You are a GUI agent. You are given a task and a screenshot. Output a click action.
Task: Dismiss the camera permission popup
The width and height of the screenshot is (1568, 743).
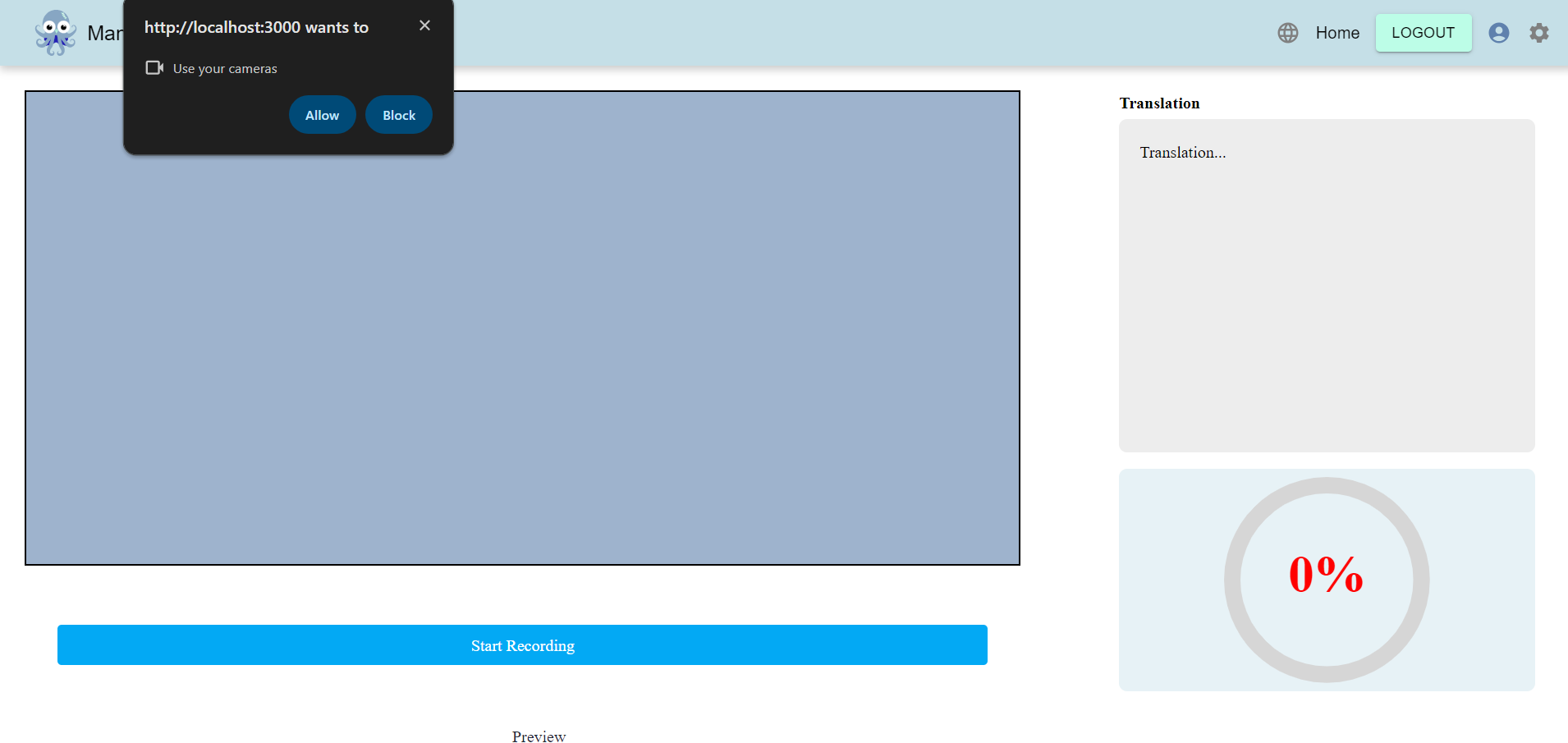click(x=424, y=25)
